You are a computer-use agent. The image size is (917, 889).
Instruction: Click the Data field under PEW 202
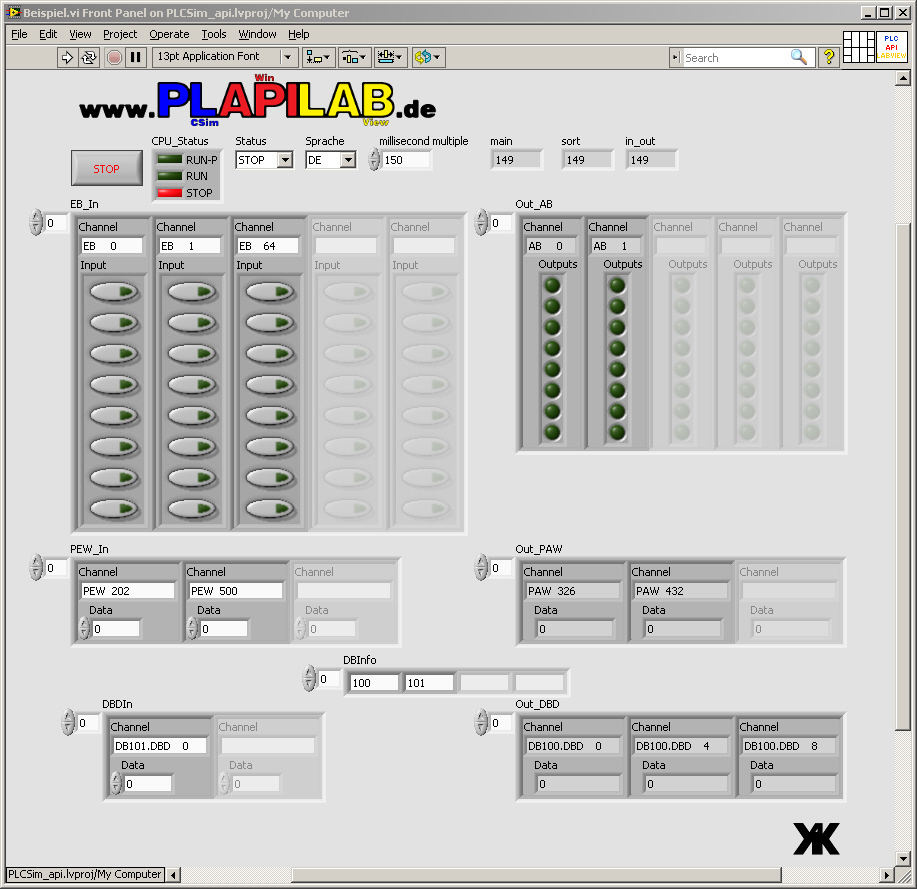[x=115, y=629]
